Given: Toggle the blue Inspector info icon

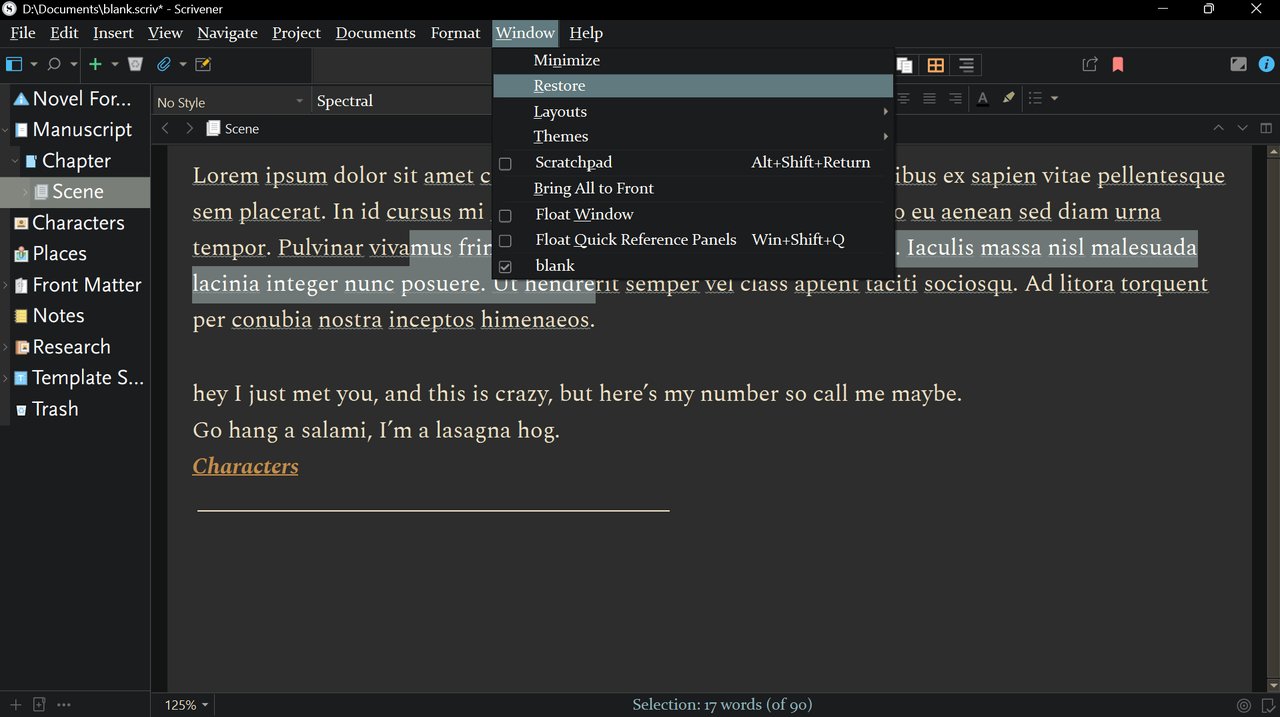Looking at the screenshot, I should click(1267, 64).
